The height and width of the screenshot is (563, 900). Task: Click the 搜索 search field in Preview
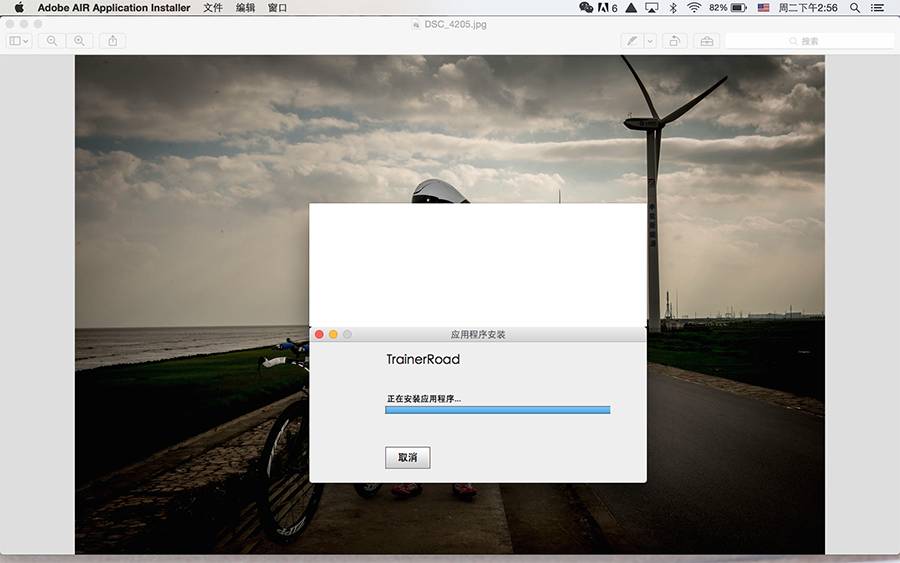pyautogui.click(x=809, y=41)
